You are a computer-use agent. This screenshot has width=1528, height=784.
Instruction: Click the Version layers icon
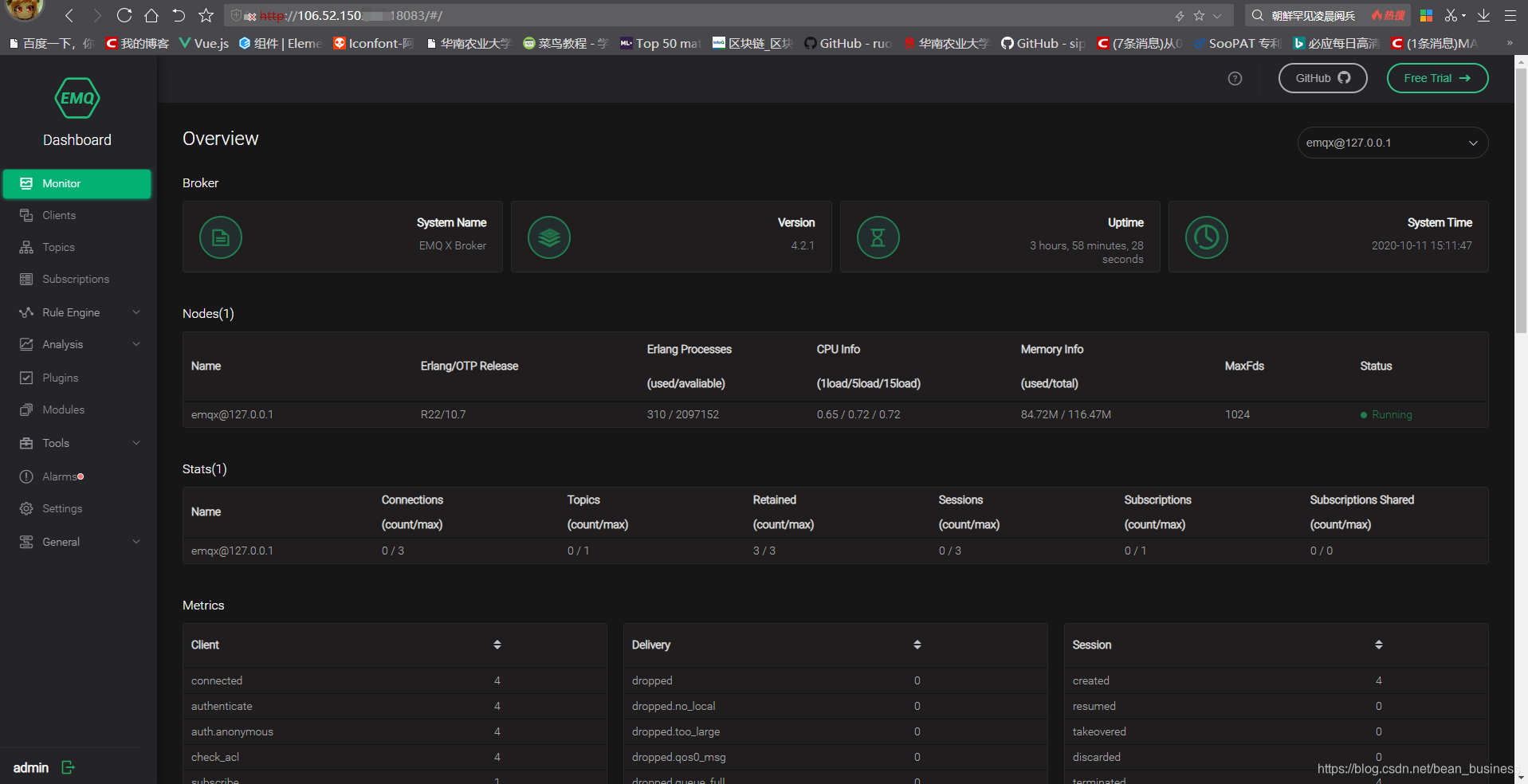[x=549, y=237]
